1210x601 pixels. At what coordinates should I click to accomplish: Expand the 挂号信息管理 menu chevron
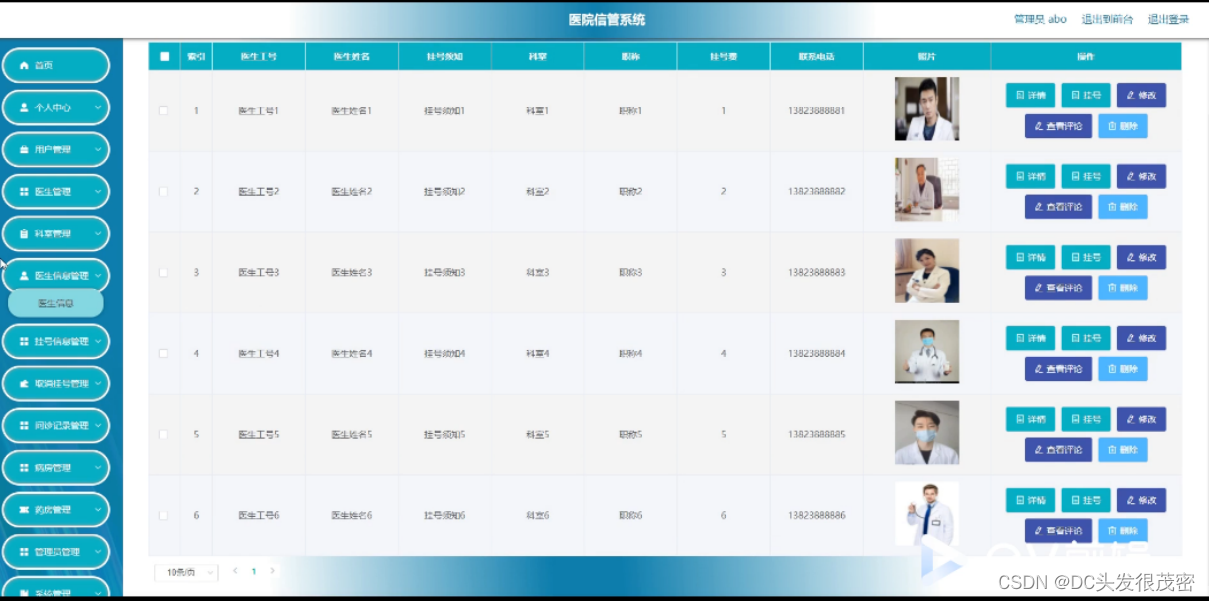[98, 341]
